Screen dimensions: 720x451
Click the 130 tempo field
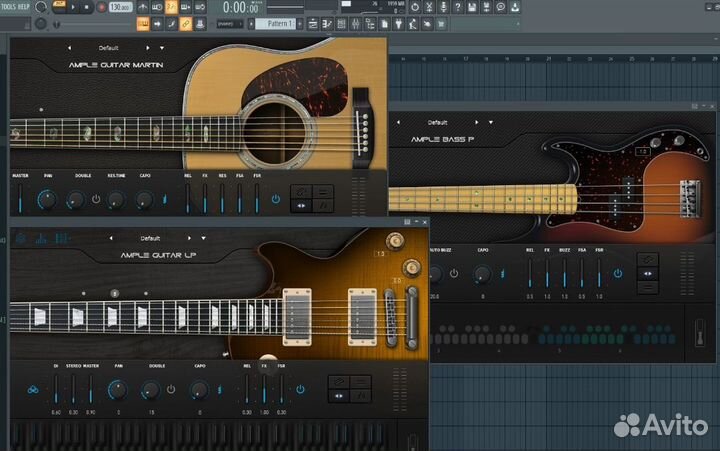(x=120, y=7)
